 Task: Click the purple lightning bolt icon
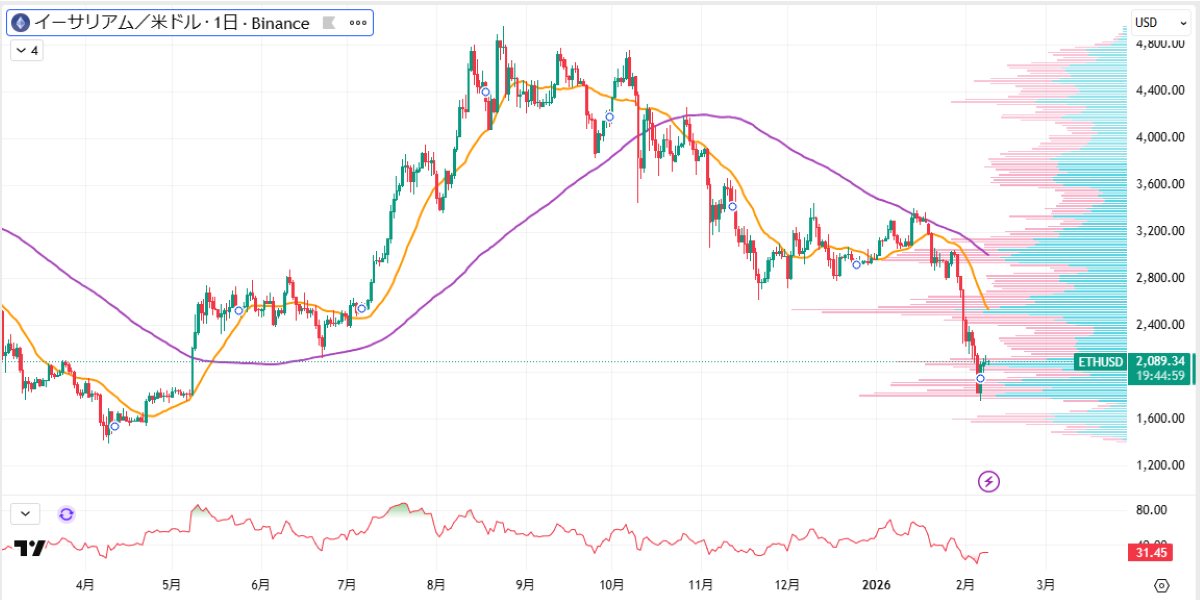click(989, 482)
